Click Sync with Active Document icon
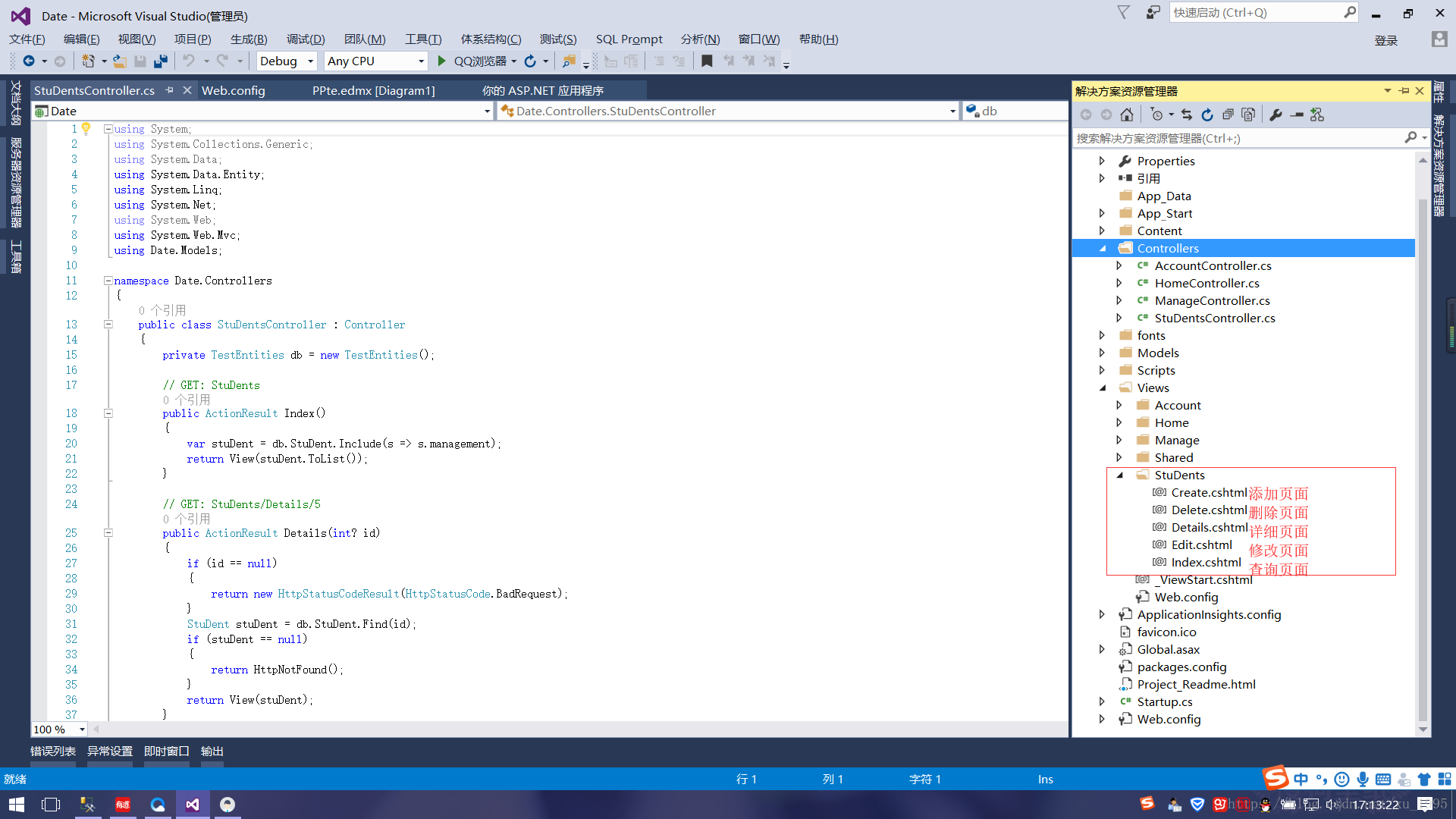Image resolution: width=1456 pixels, height=819 pixels. pyautogui.click(x=1187, y=115)
